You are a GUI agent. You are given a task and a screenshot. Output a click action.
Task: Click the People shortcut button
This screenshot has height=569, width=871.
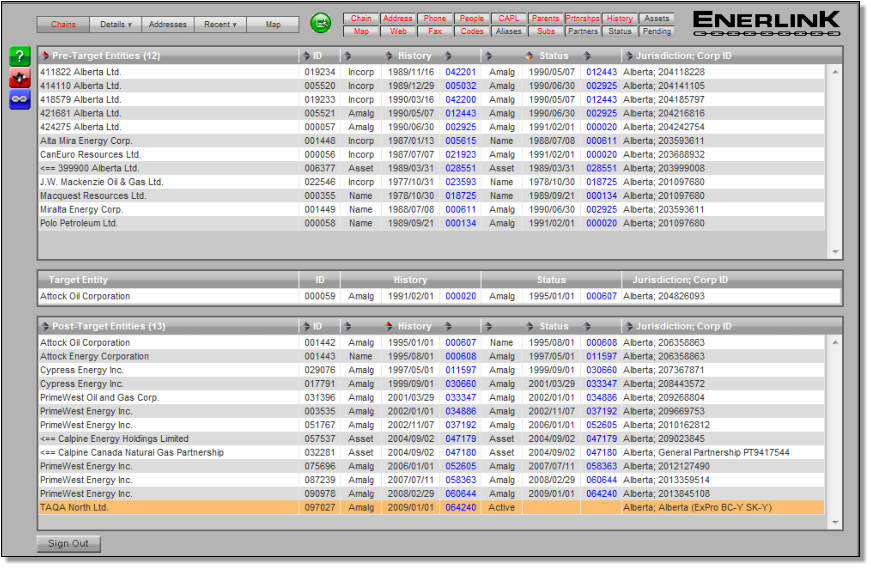pos(472,18)
